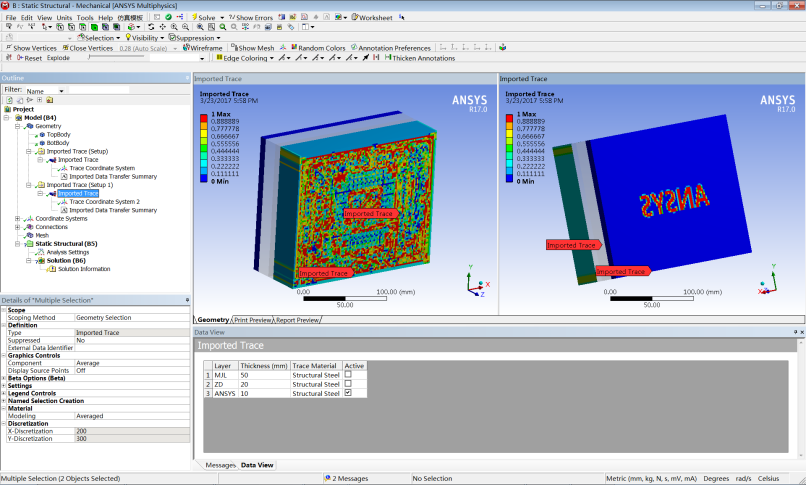
Task: Open the File menu
Action: [x=11, y=17]
